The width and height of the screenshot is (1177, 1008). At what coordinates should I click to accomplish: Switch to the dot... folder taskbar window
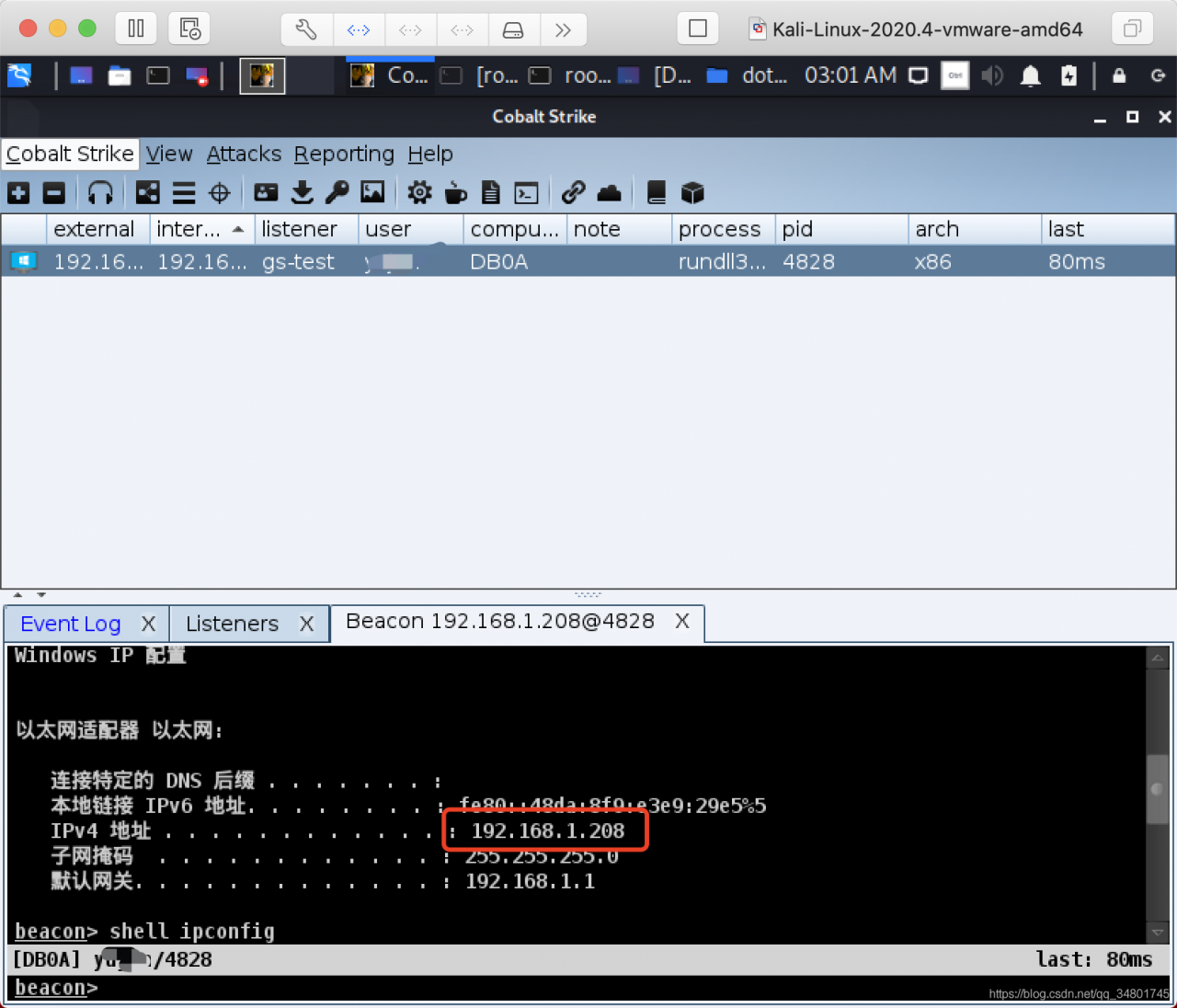click(747, 75)
